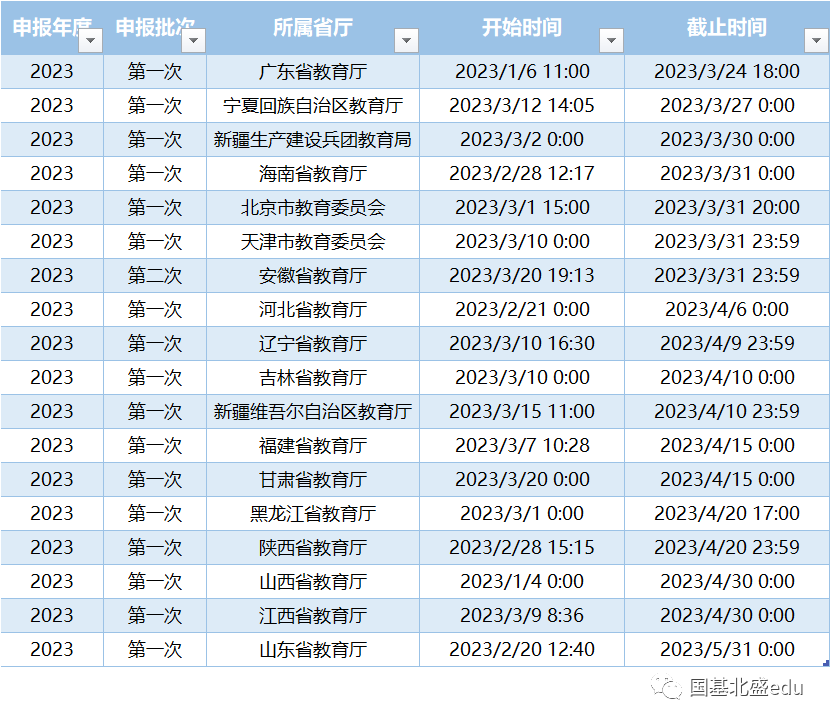
Task: Click the 广东省教育厅 cell
Action: point(310,72)
